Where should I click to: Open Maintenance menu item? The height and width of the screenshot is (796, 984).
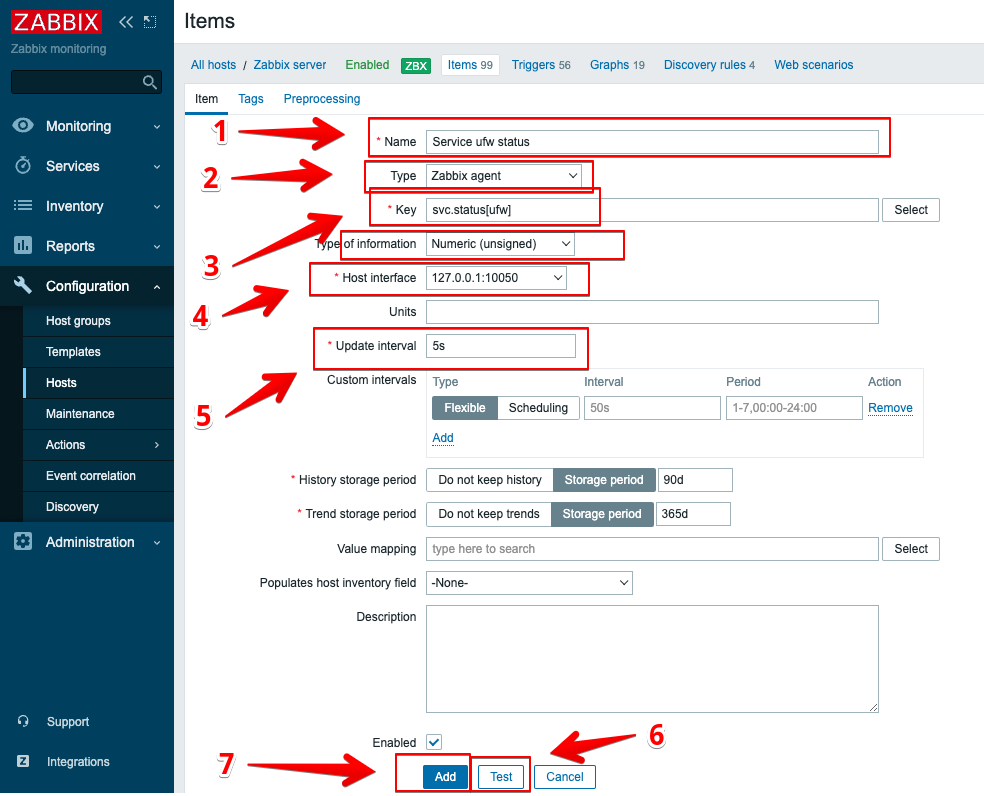(x=80, y=414)
